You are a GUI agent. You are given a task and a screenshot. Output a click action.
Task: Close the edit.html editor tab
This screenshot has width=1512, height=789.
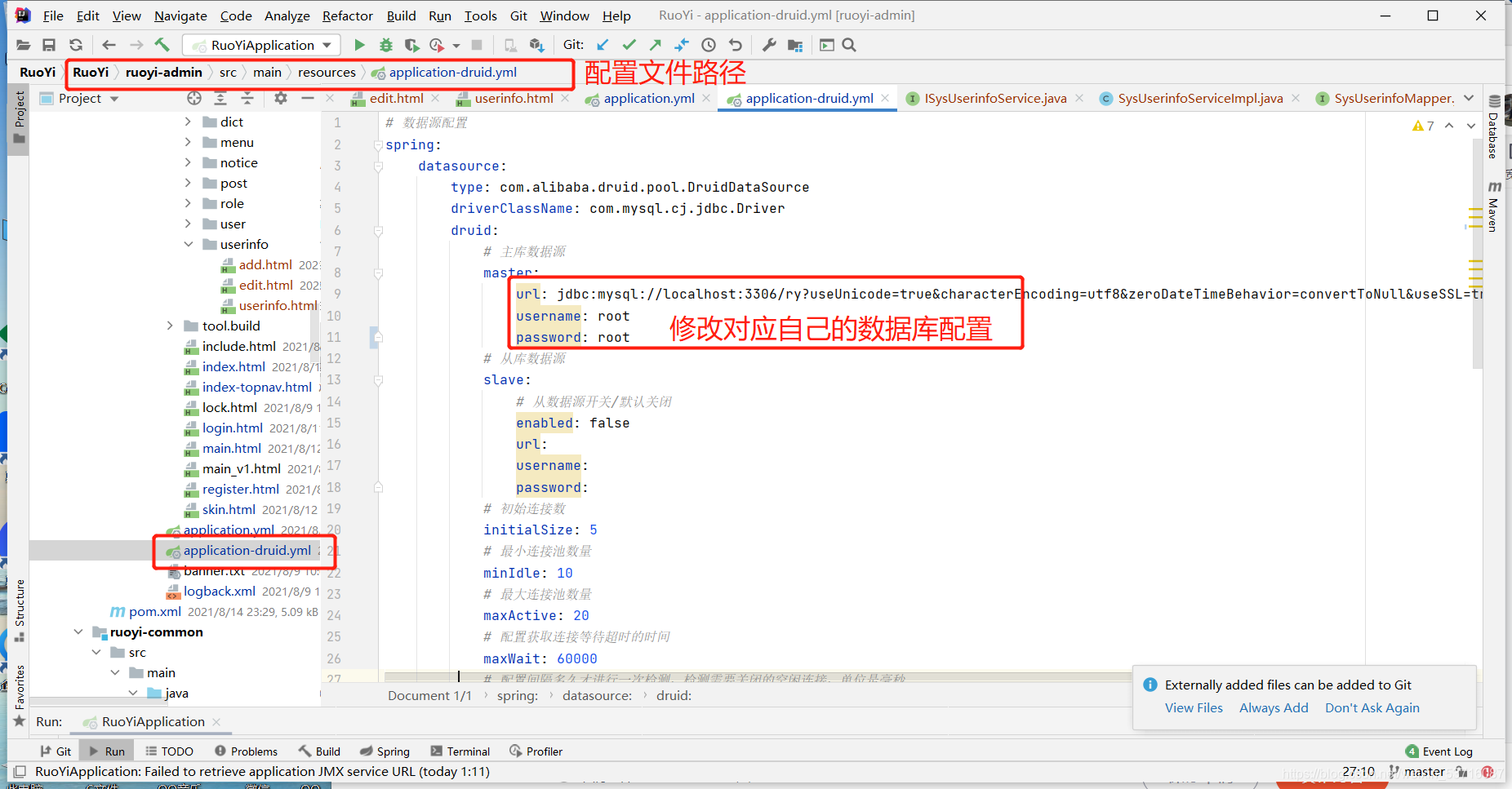[435, 98]
